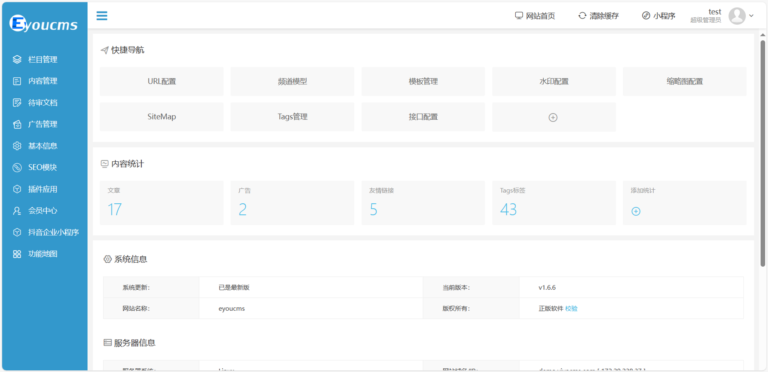This screenshot has width=768, height=372.
Task: Open 抖音企业小程序 in the sidebar
Action: 53,232
